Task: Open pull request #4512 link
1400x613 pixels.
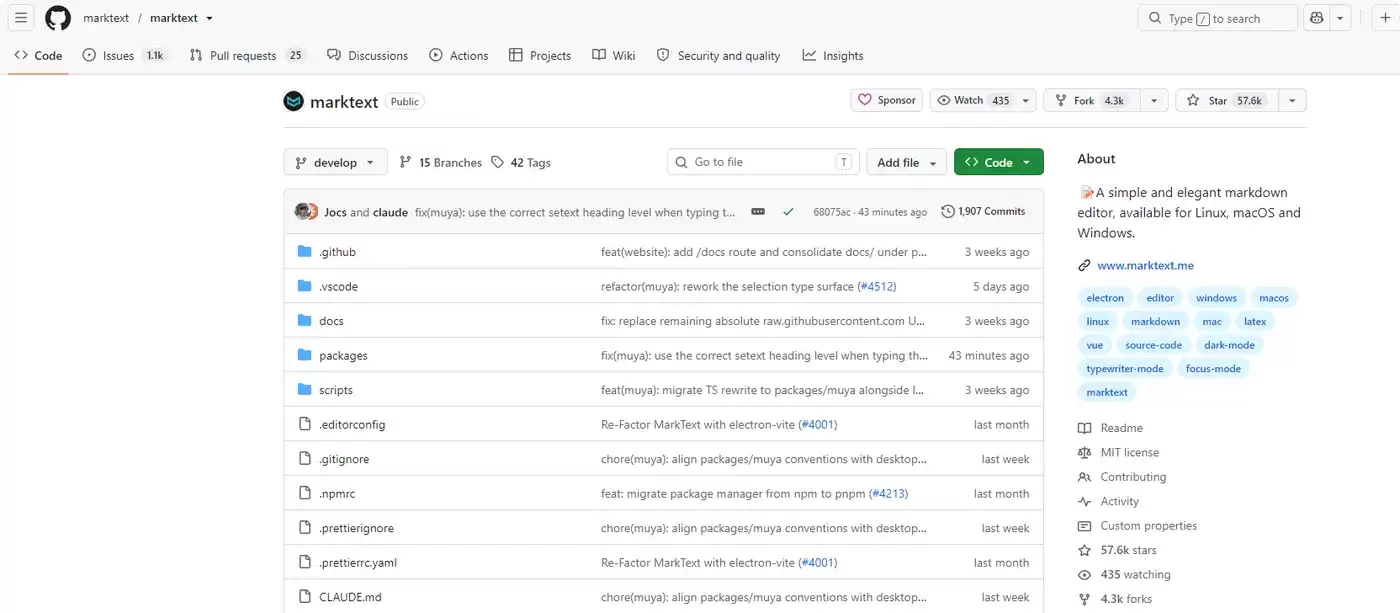Action: (x=877, y=286)
